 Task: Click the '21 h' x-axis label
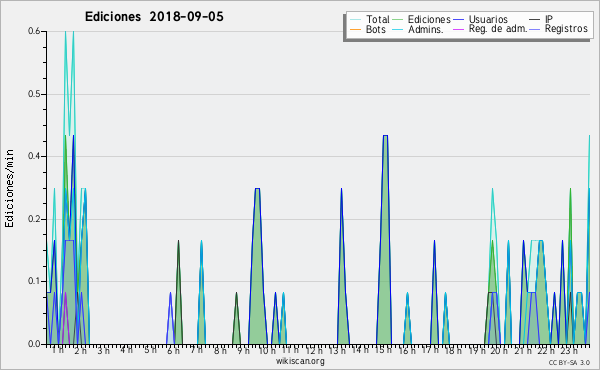pyautogui.click(x=523, y=350)
